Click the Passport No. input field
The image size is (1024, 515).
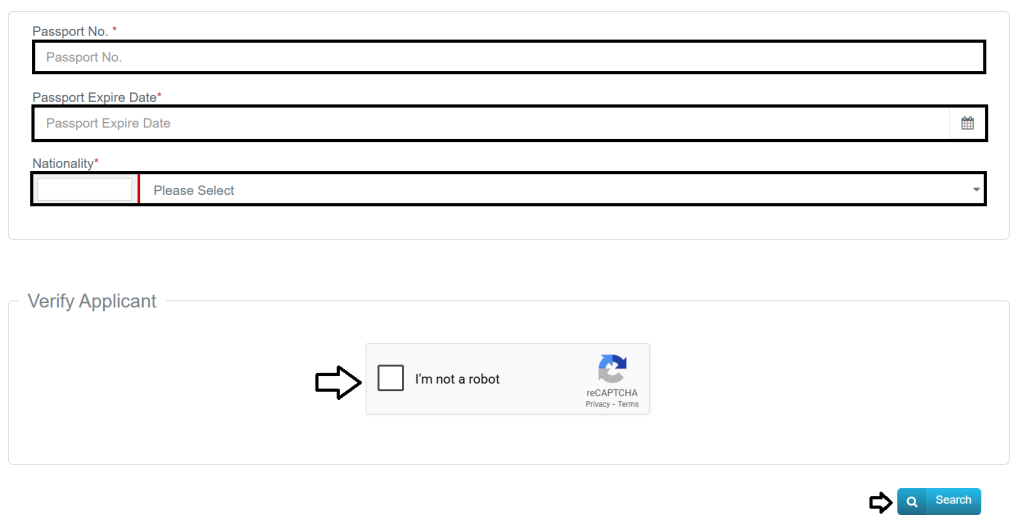click(508, 57)
